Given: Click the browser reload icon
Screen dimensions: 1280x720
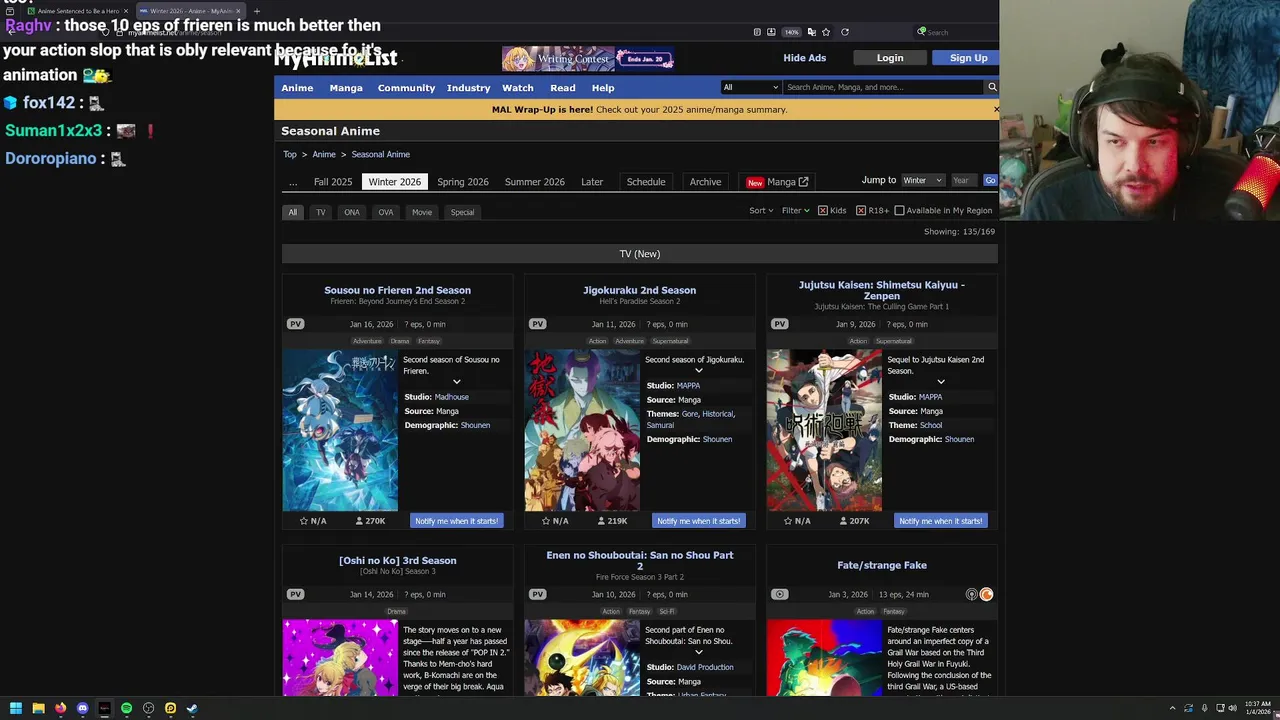Looking at the screenshot, I should [845, 32].
